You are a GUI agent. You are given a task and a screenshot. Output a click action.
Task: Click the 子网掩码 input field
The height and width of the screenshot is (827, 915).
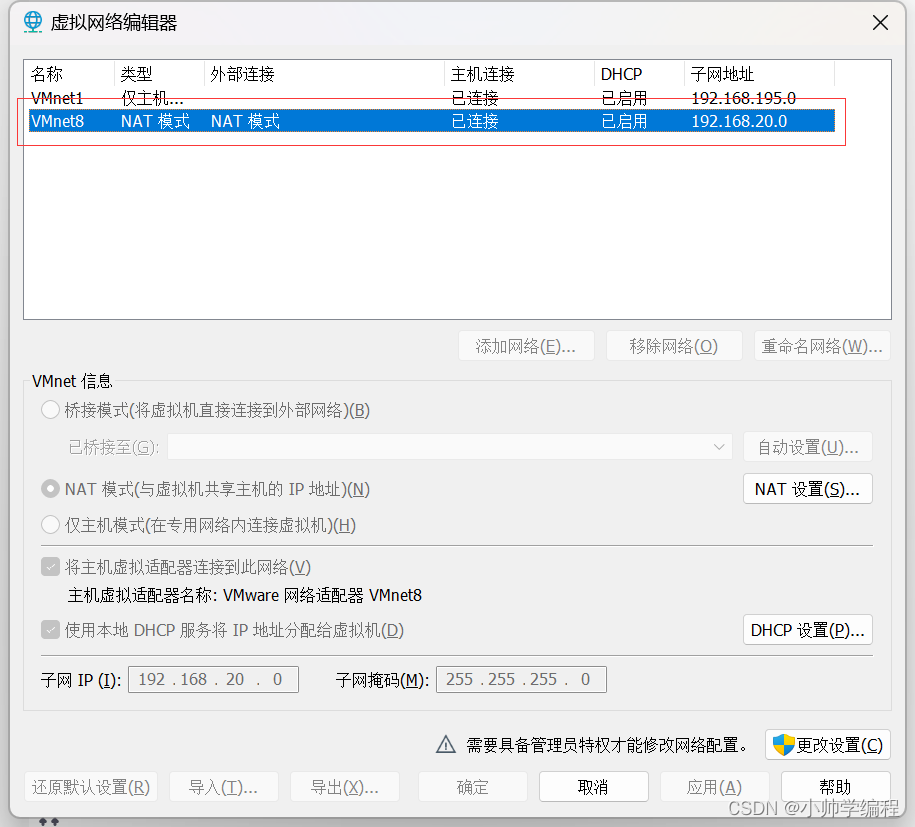521,679
